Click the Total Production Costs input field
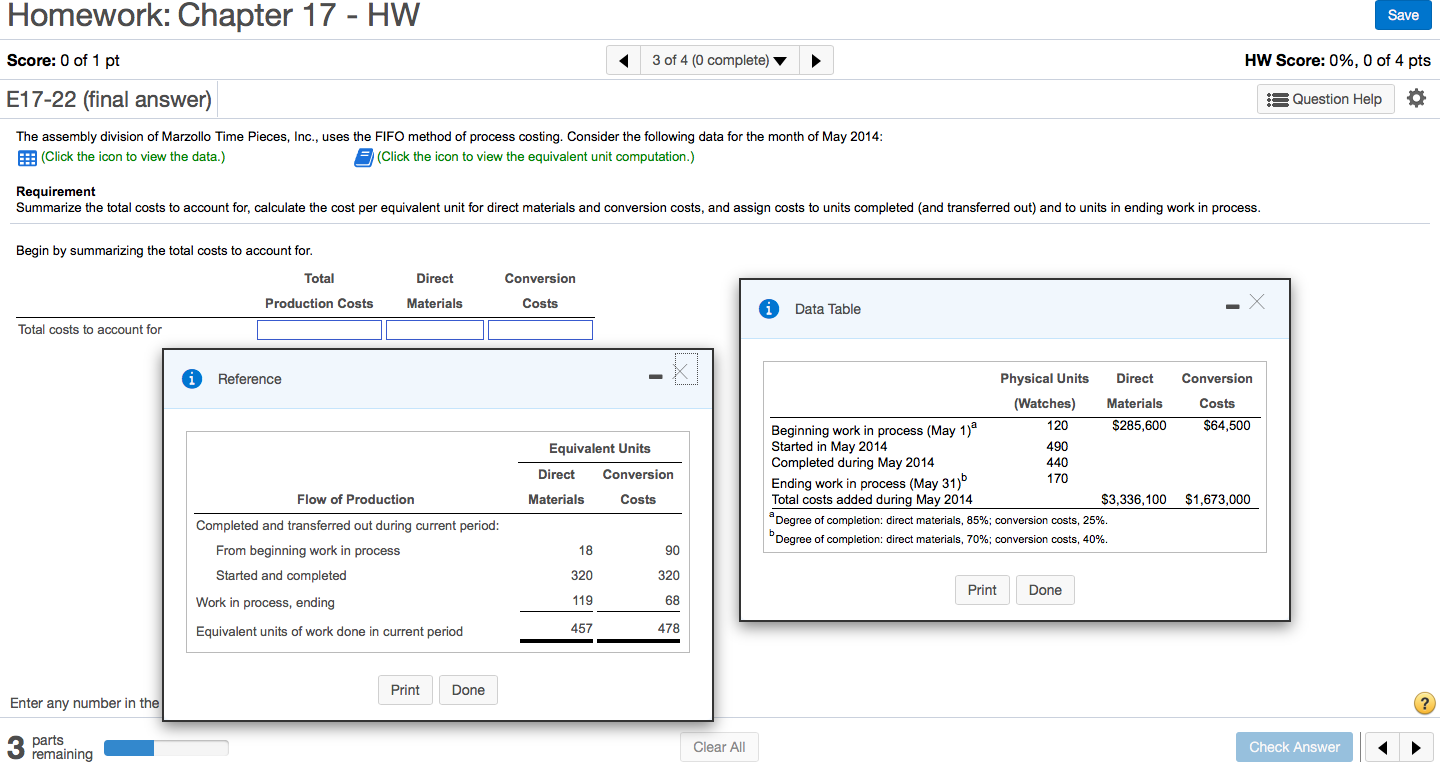1440x782 pixels. coord(319,330)
